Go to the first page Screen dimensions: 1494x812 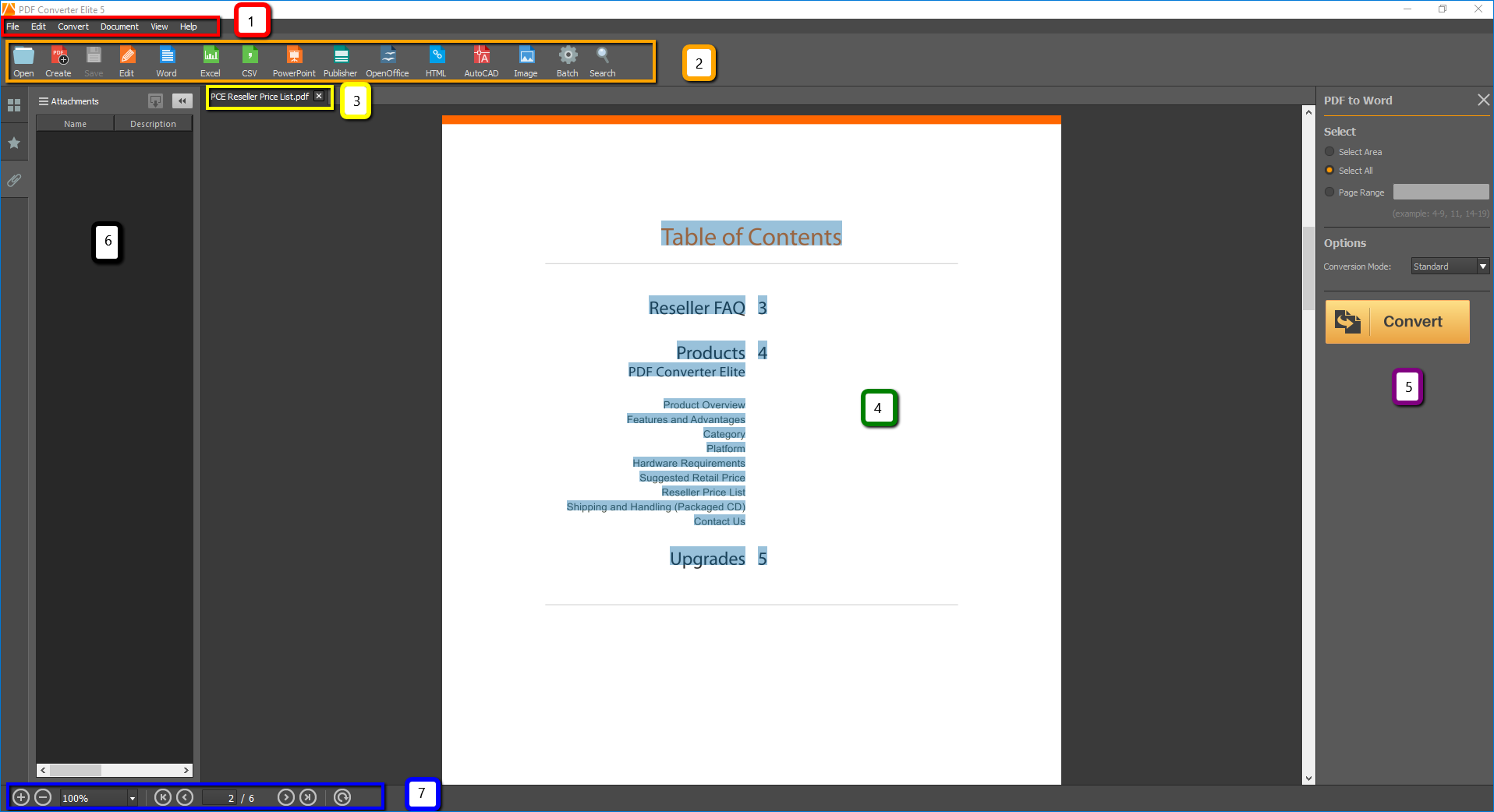click(163, 797)
